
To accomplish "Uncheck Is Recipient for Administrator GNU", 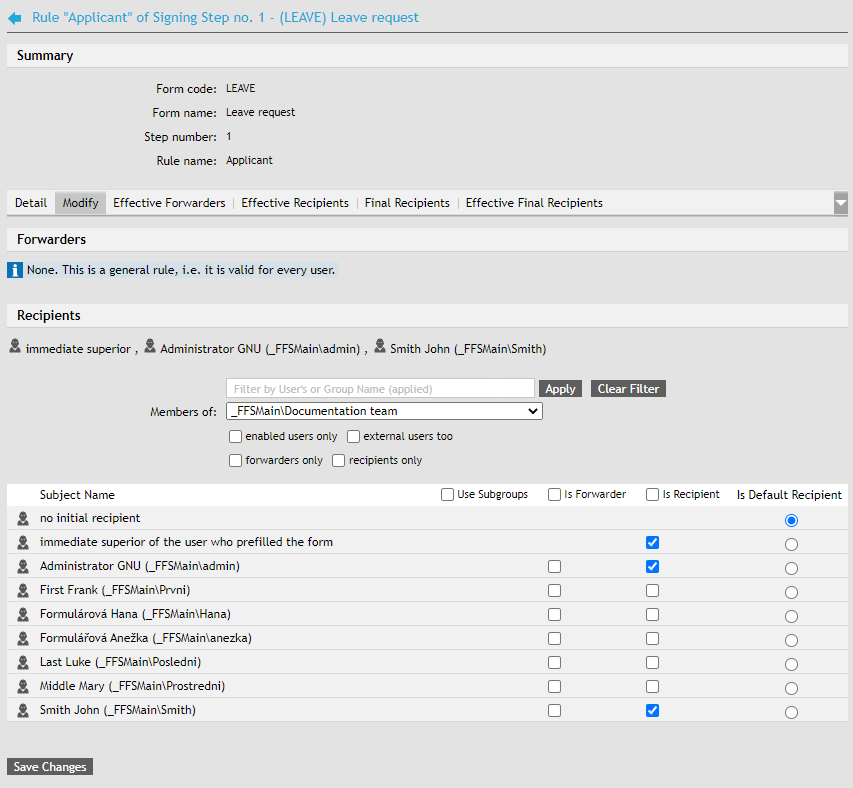I will tap(653, 567).
